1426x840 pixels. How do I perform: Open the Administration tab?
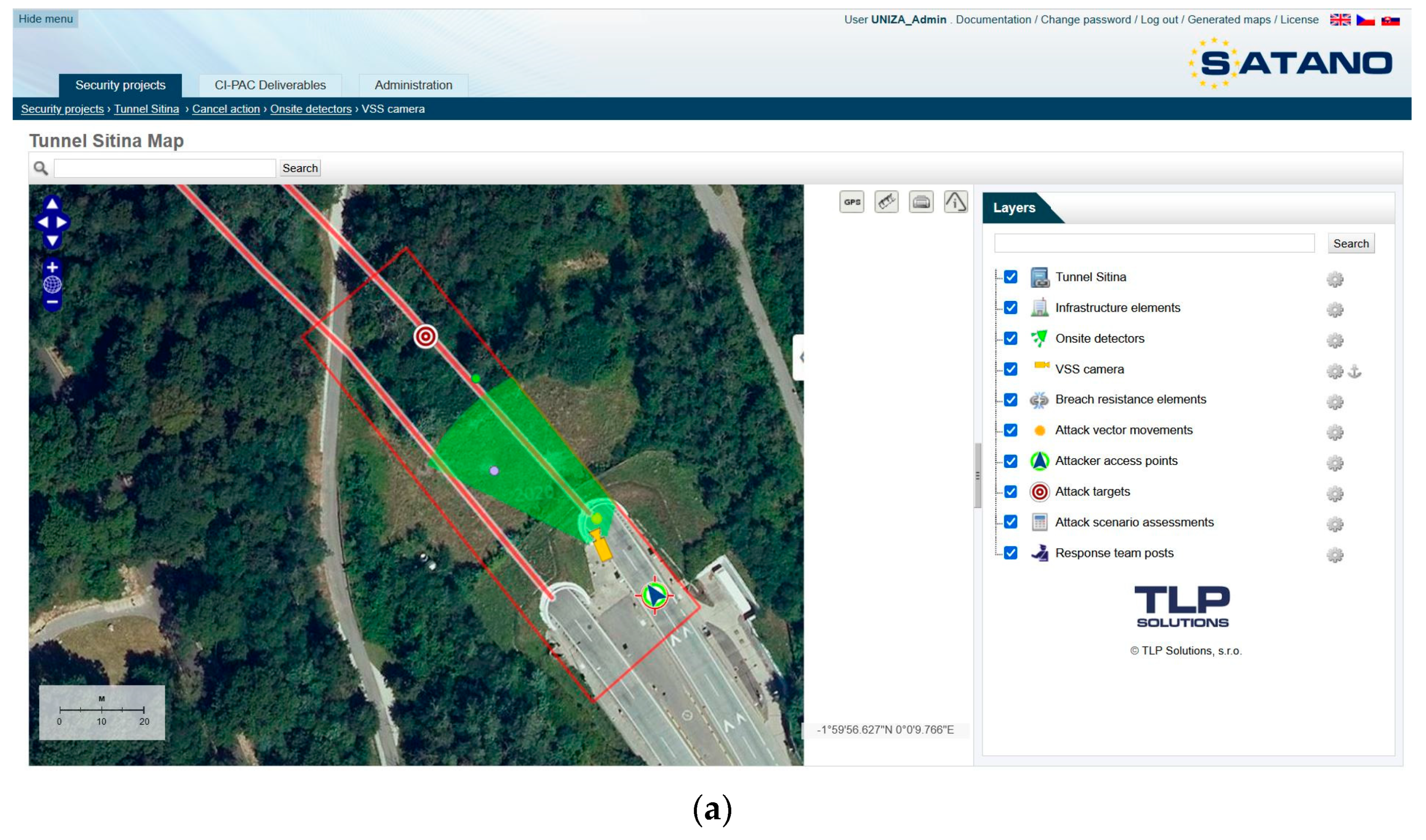click(413, 85)
